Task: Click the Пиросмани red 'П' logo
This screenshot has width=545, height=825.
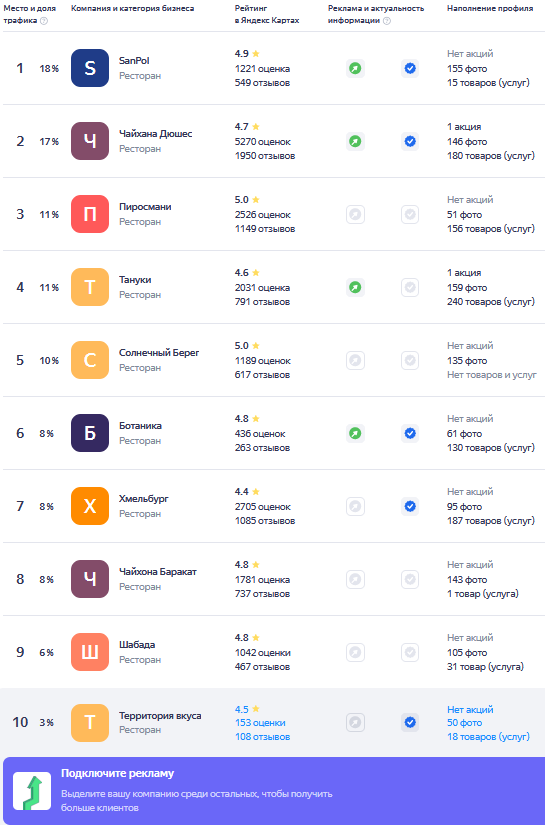Action: tap(90, 214)
